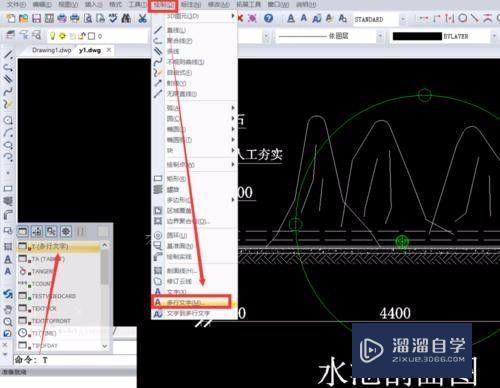Select the Line tool in left toolbar

click(x=8, y=55)
